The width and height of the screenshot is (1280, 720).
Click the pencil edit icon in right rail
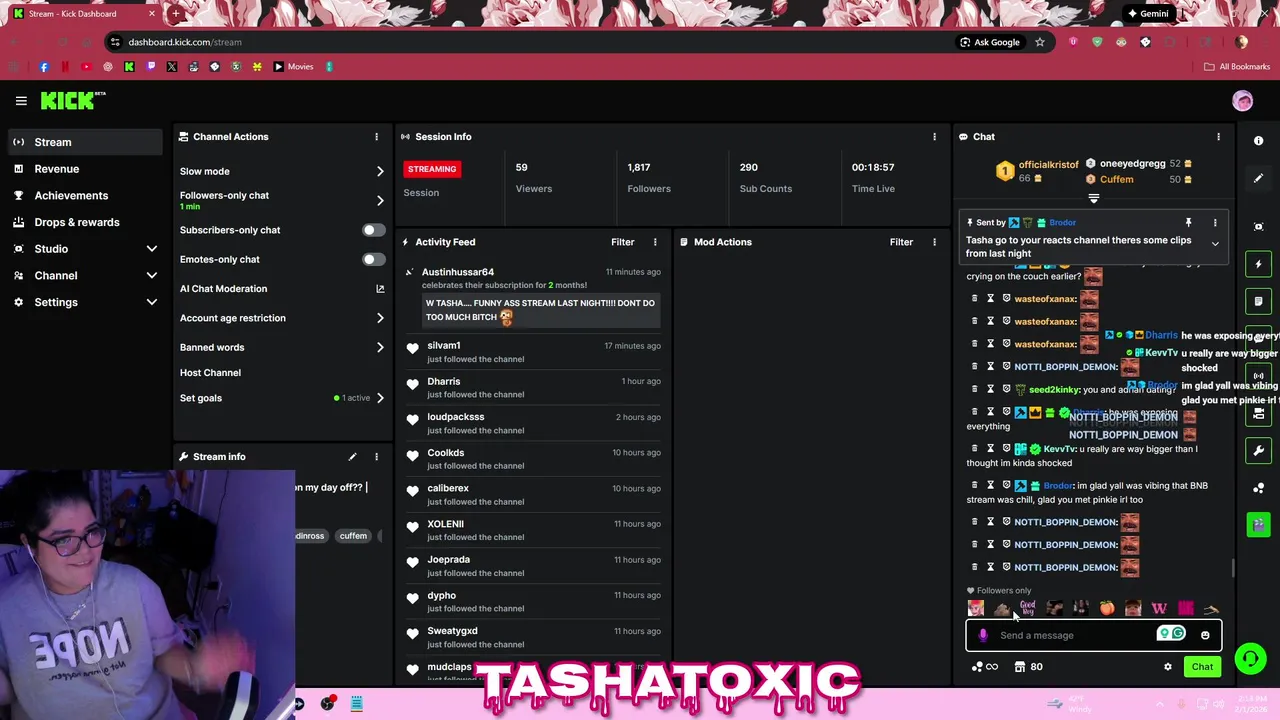(1259, 178)
